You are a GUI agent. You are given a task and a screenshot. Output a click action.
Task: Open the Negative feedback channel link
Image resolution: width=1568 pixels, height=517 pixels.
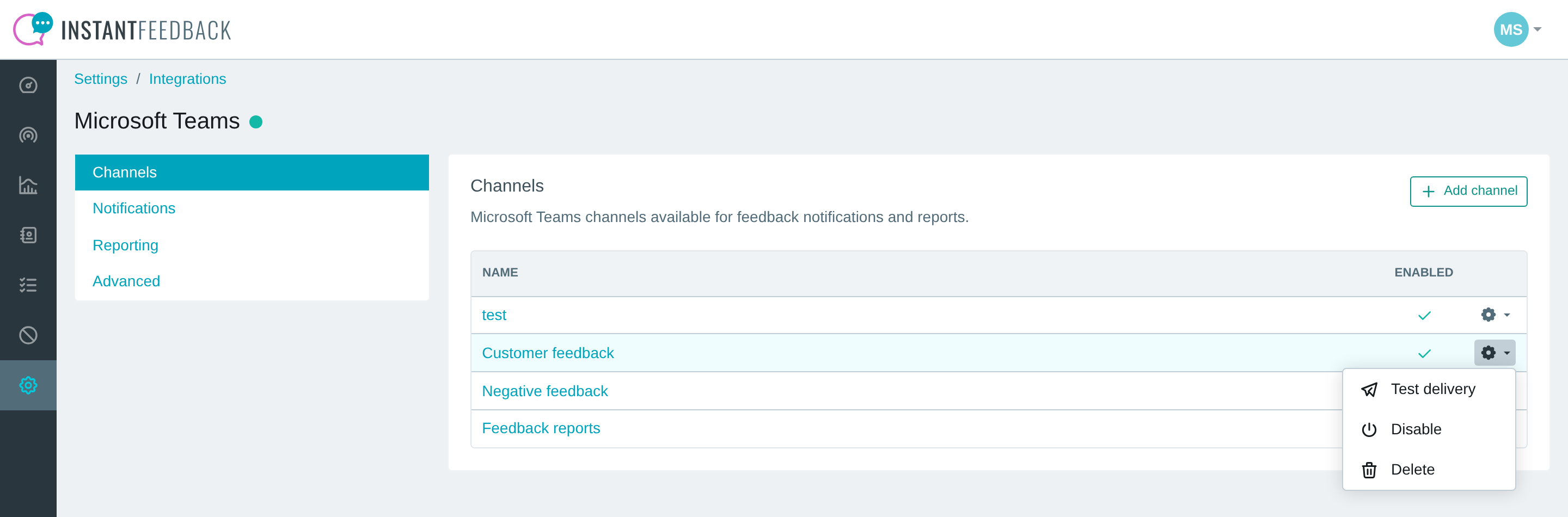(x=545, y=391)
